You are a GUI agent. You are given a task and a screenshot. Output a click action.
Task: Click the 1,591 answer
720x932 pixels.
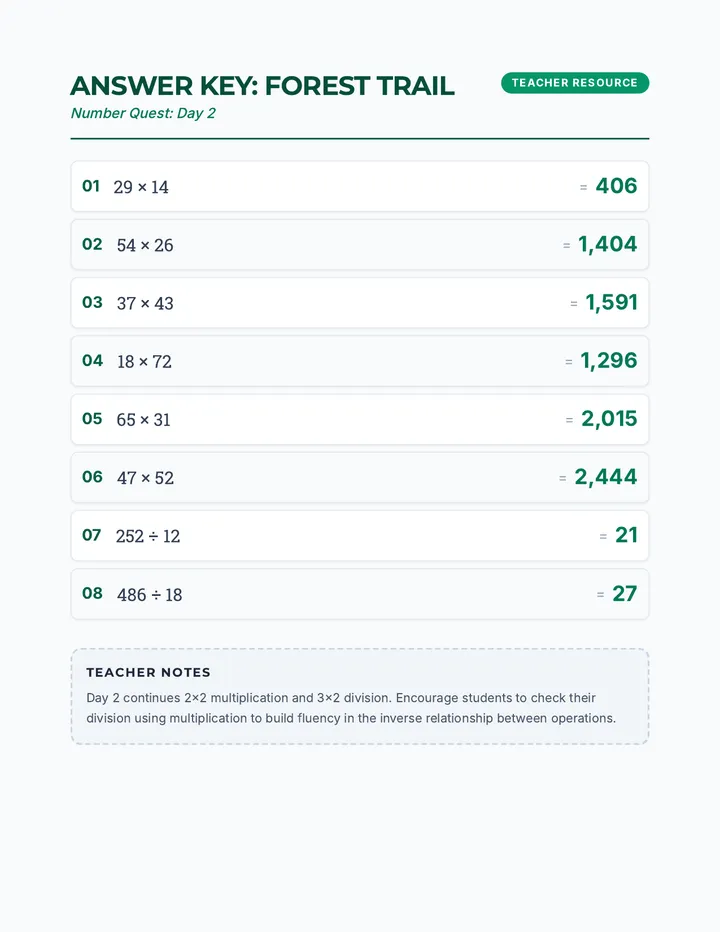[x=611, y=303]
